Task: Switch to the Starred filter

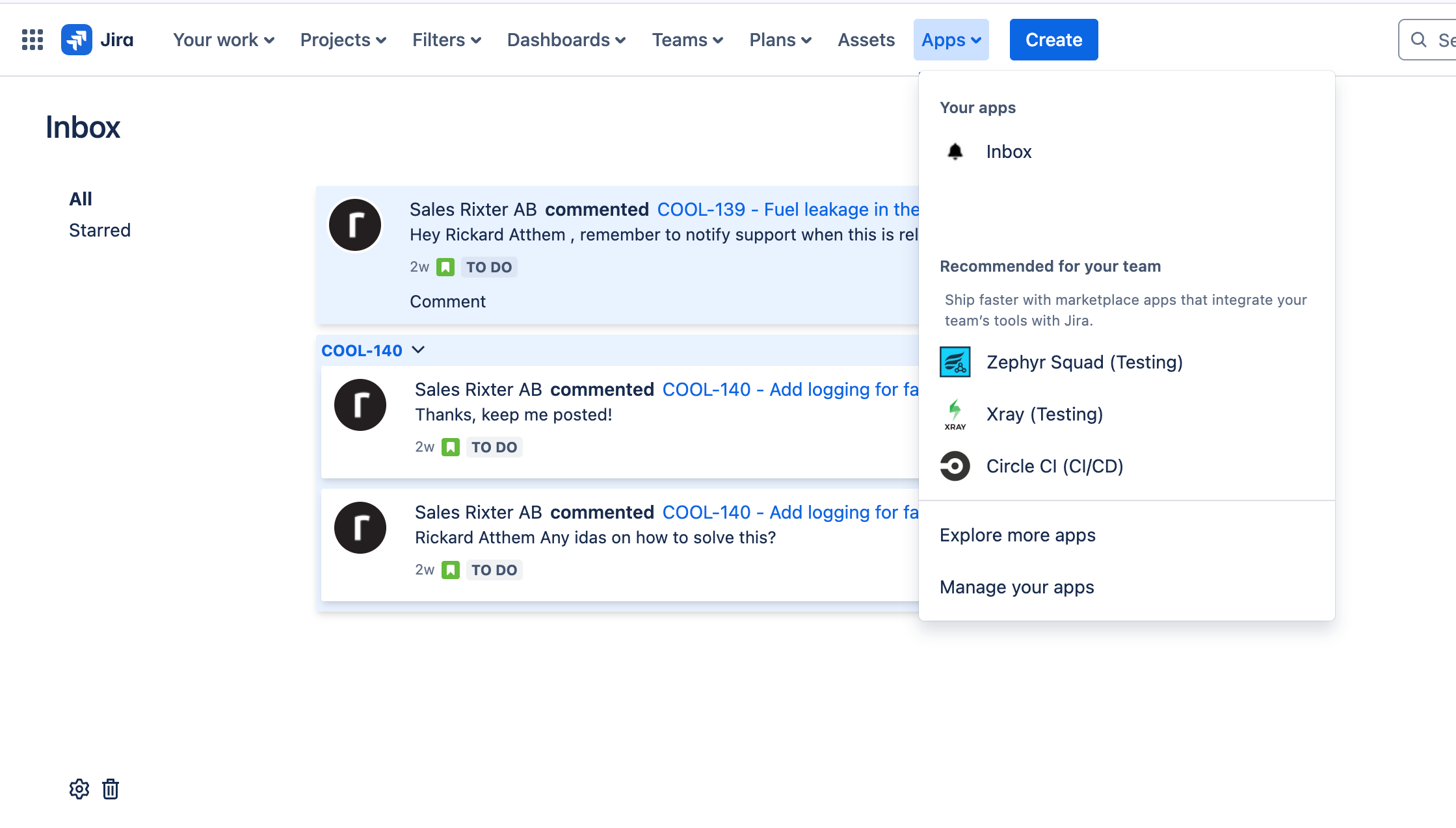Action: click(99, 230)
